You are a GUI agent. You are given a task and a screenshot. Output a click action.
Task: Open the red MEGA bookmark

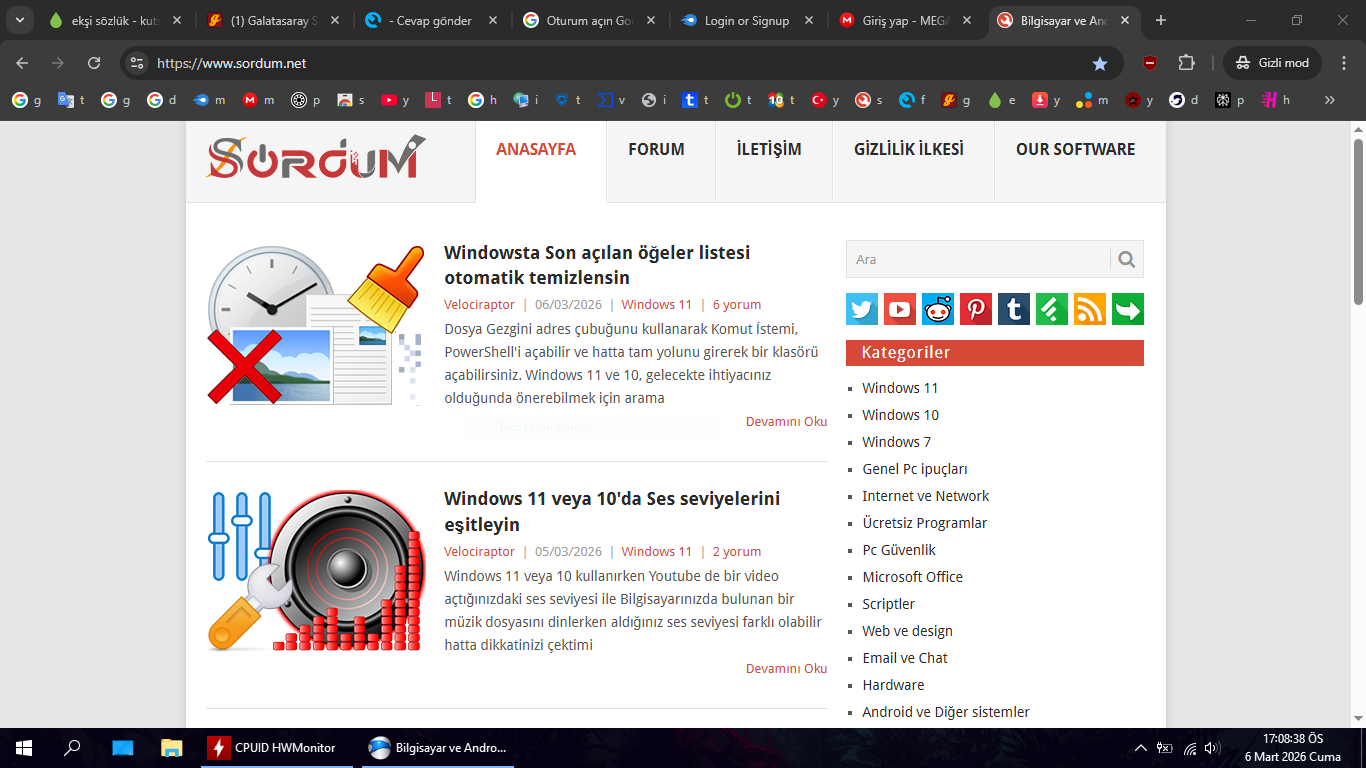point(256,100)
